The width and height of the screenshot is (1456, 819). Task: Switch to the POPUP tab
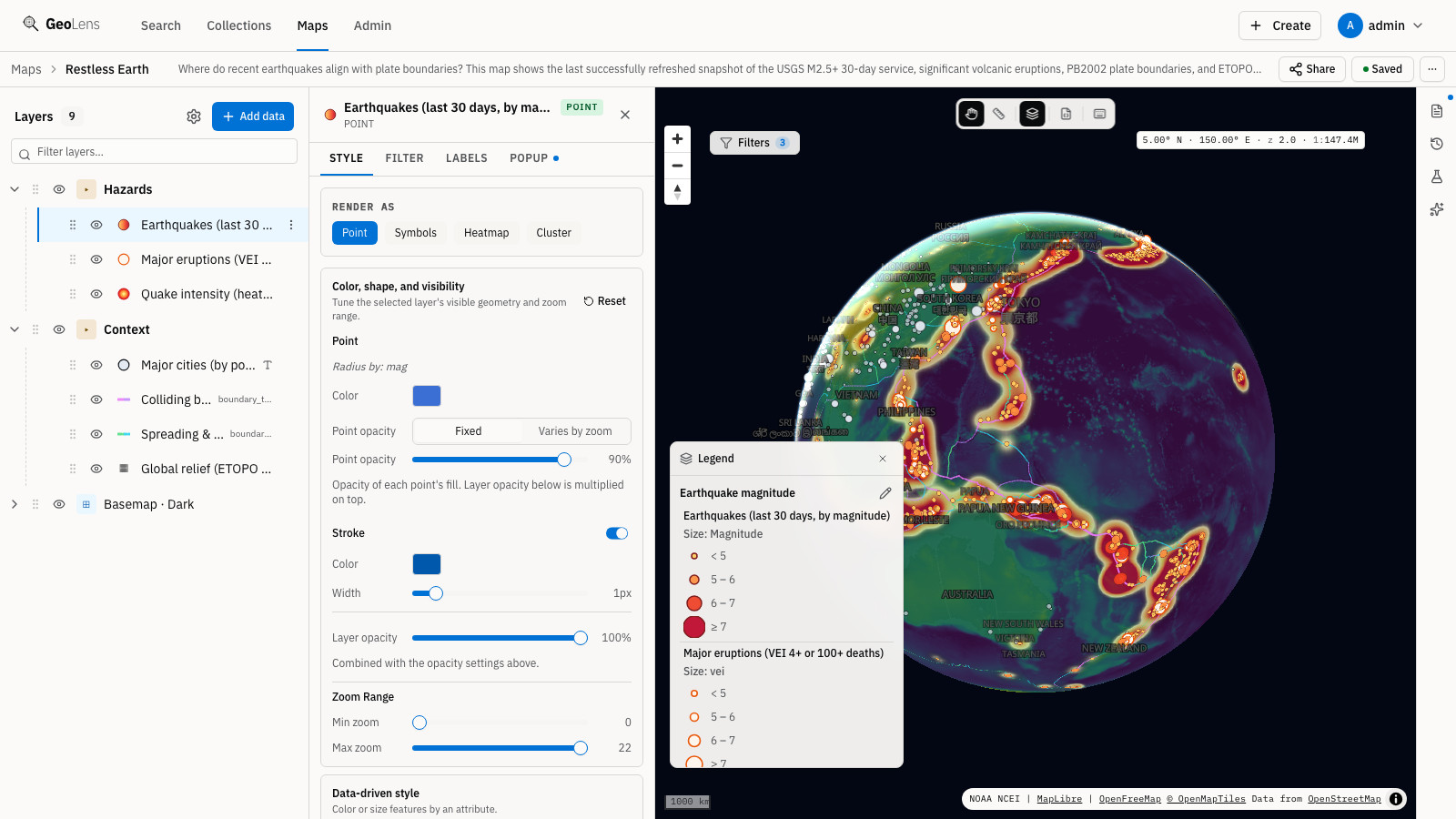(533, 158)
